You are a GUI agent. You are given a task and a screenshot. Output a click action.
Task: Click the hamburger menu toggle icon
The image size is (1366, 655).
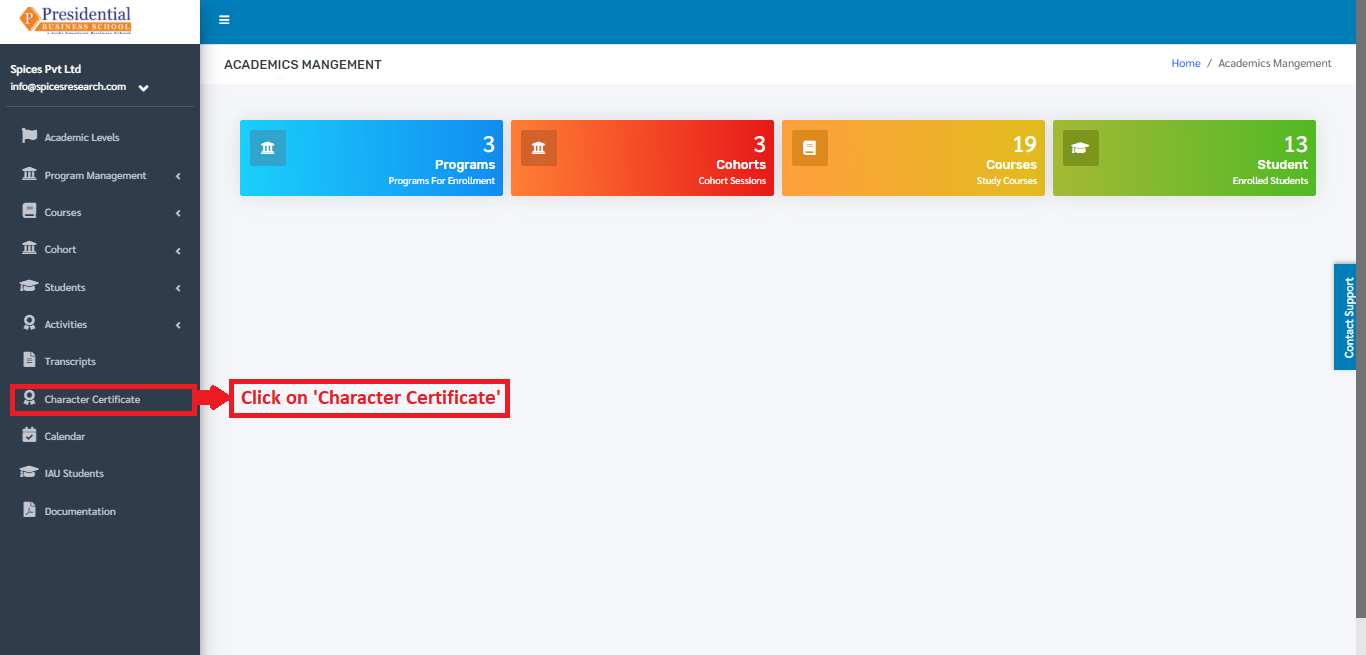[x=224, y=20]
